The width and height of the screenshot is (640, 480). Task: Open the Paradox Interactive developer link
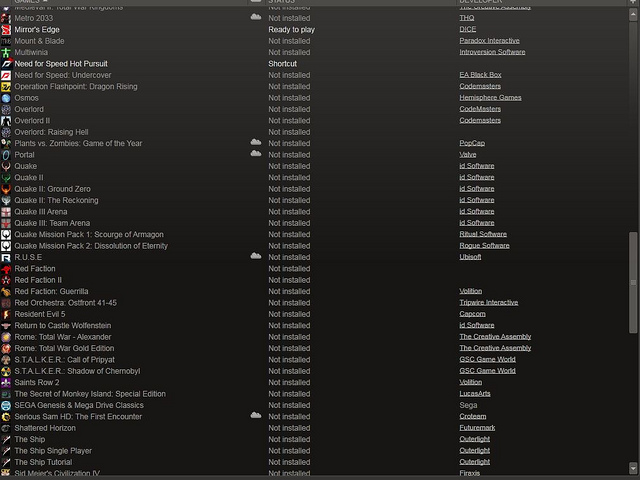[489, 41]
